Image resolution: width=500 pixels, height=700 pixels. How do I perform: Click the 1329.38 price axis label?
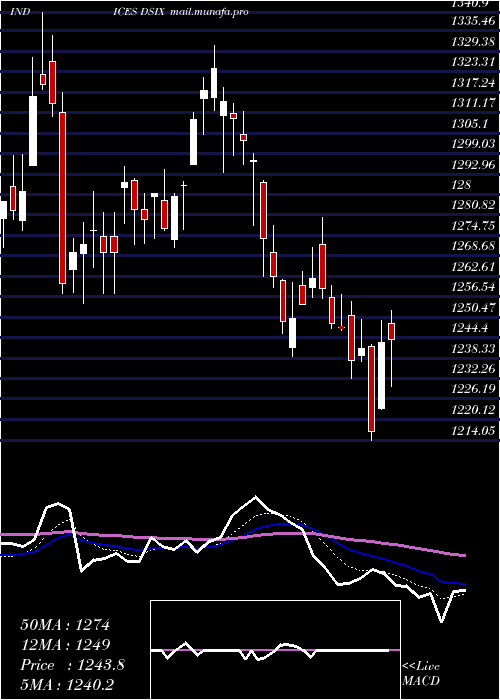click(x=474, y=42)
